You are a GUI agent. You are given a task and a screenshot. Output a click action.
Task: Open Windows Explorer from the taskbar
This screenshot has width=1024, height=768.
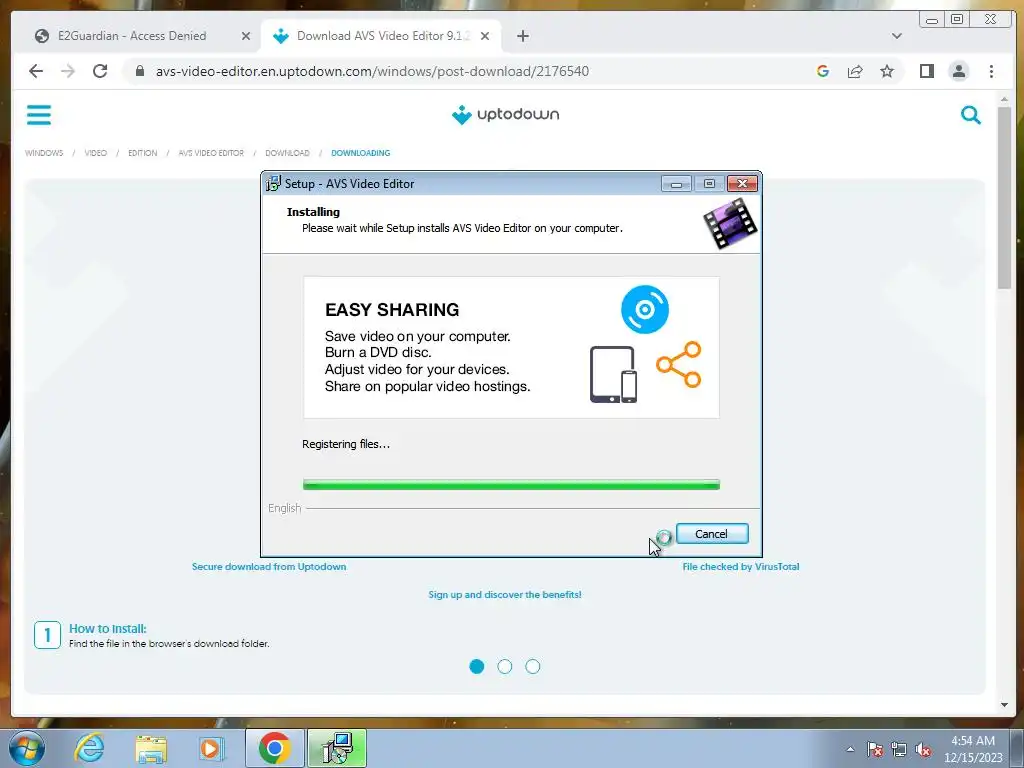[x=151, y=748]
